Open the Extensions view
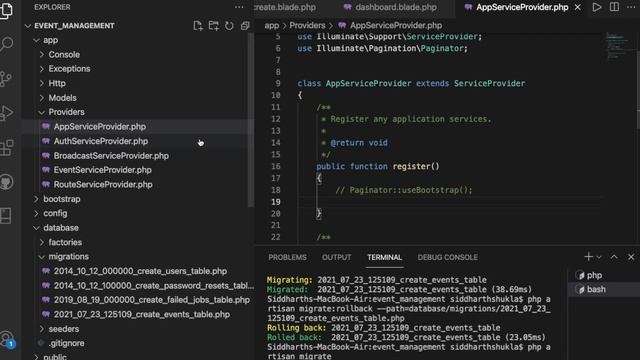 coord(7,147)
